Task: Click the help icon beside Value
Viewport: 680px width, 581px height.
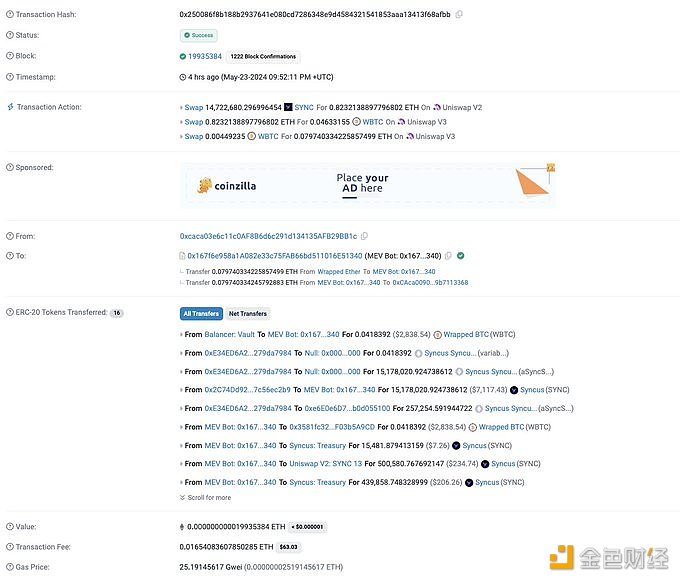Action: [10, 526]
